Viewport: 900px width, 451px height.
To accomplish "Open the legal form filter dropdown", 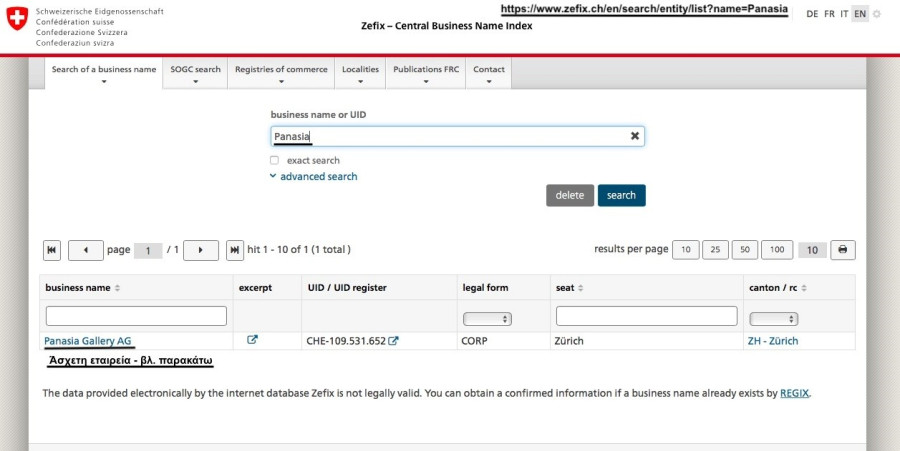I will click(487, 319).
